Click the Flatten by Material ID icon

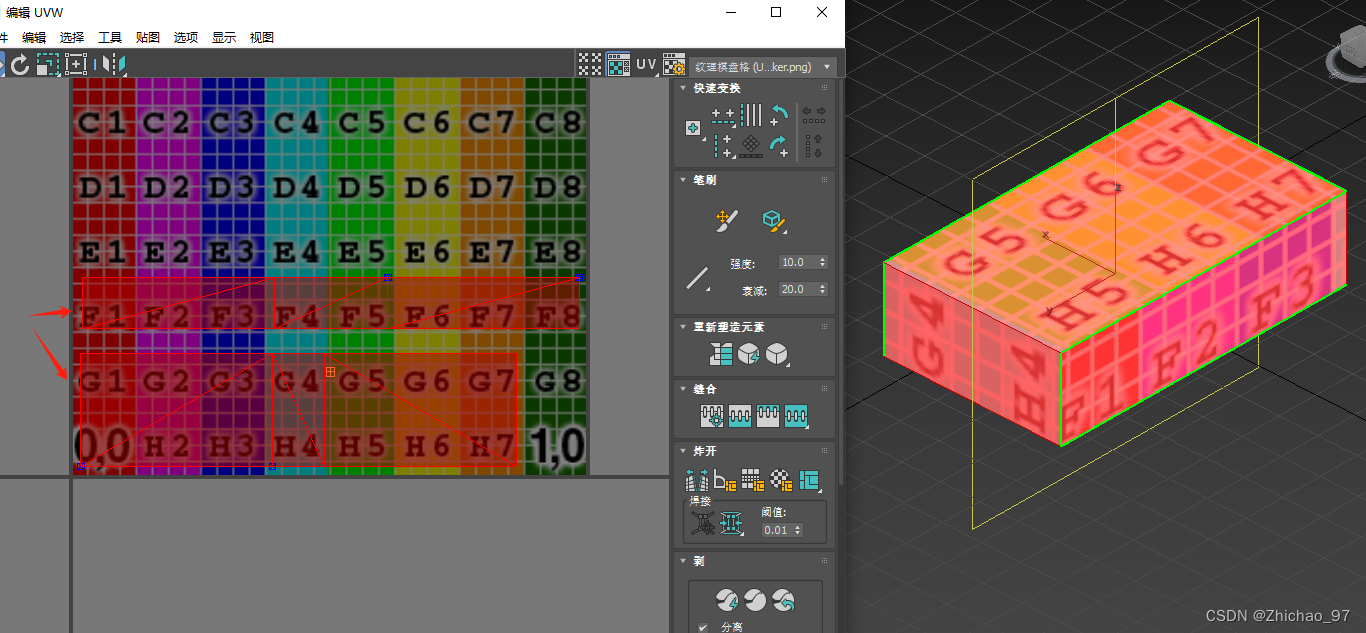(x=781, y=481)
